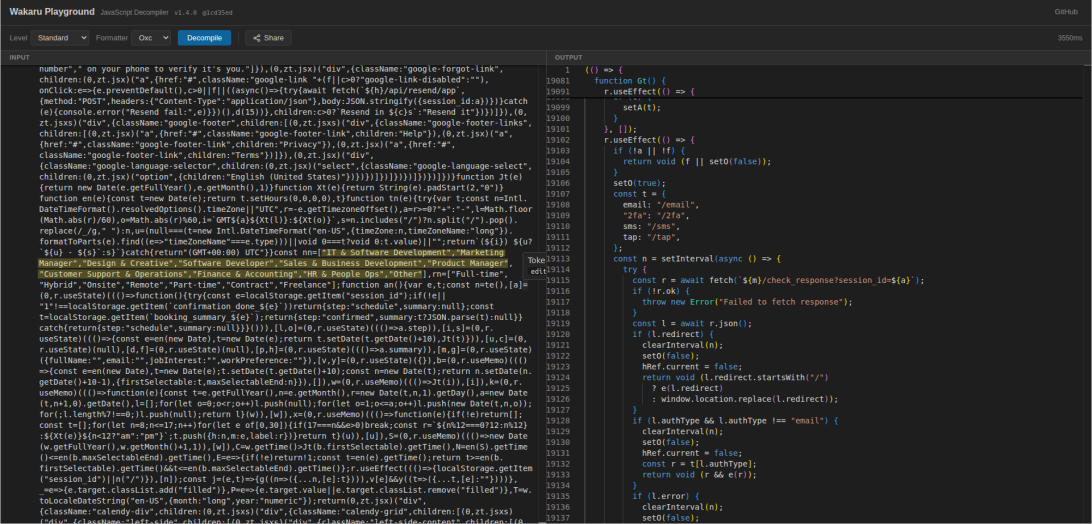Viewport: 1092px width, 524px height.
Task: Click the 'if (l.redirect) {' line
Action: coord(671,334)
